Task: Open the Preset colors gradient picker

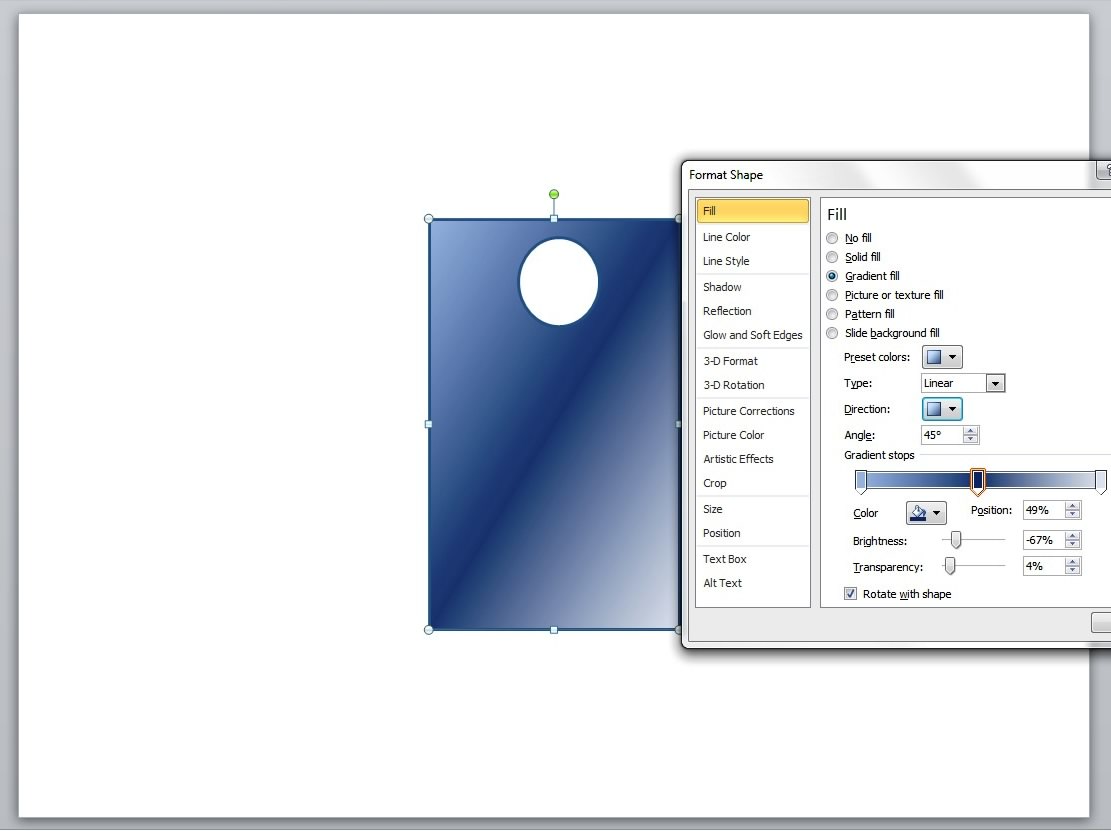Action: tap(941, 356)
